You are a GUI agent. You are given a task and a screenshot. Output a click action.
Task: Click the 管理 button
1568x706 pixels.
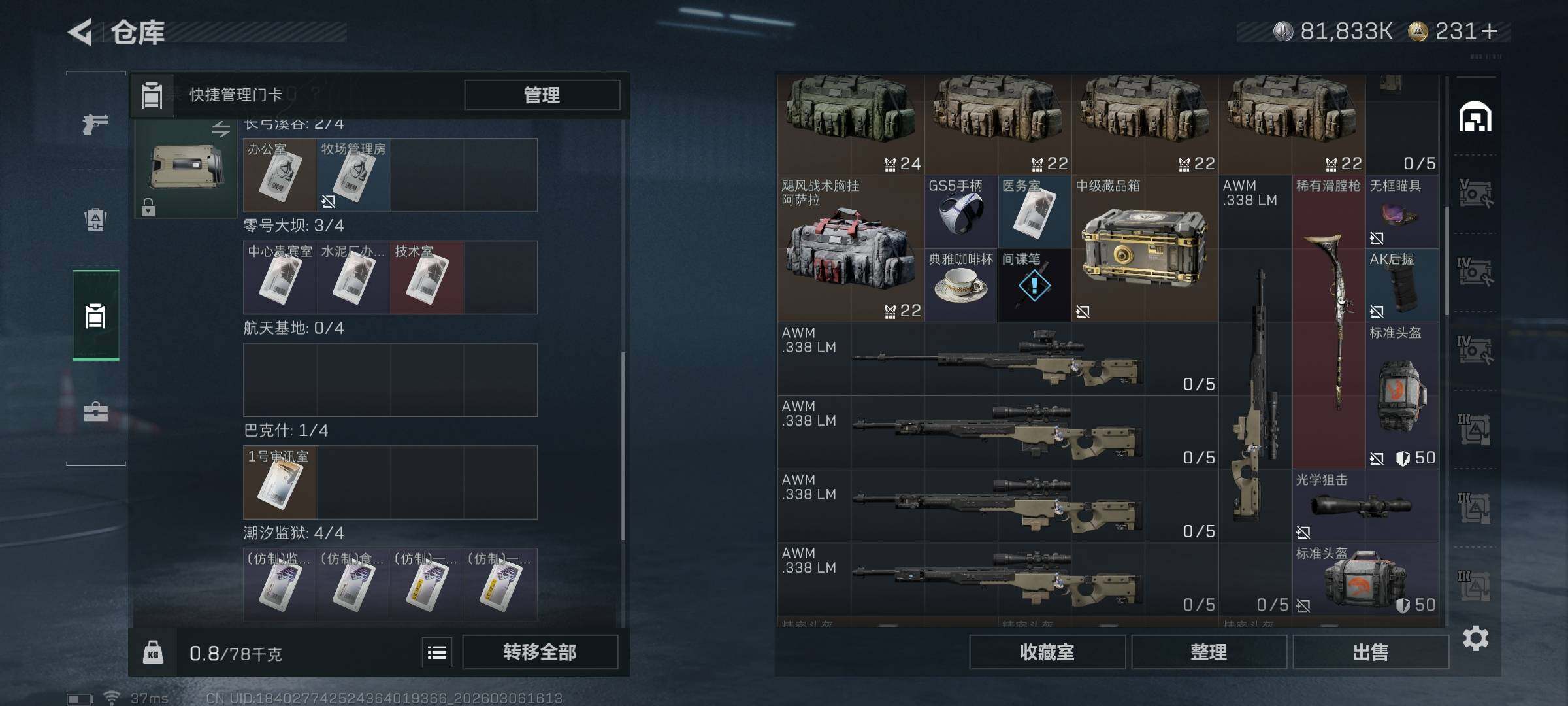coord(542,95)
